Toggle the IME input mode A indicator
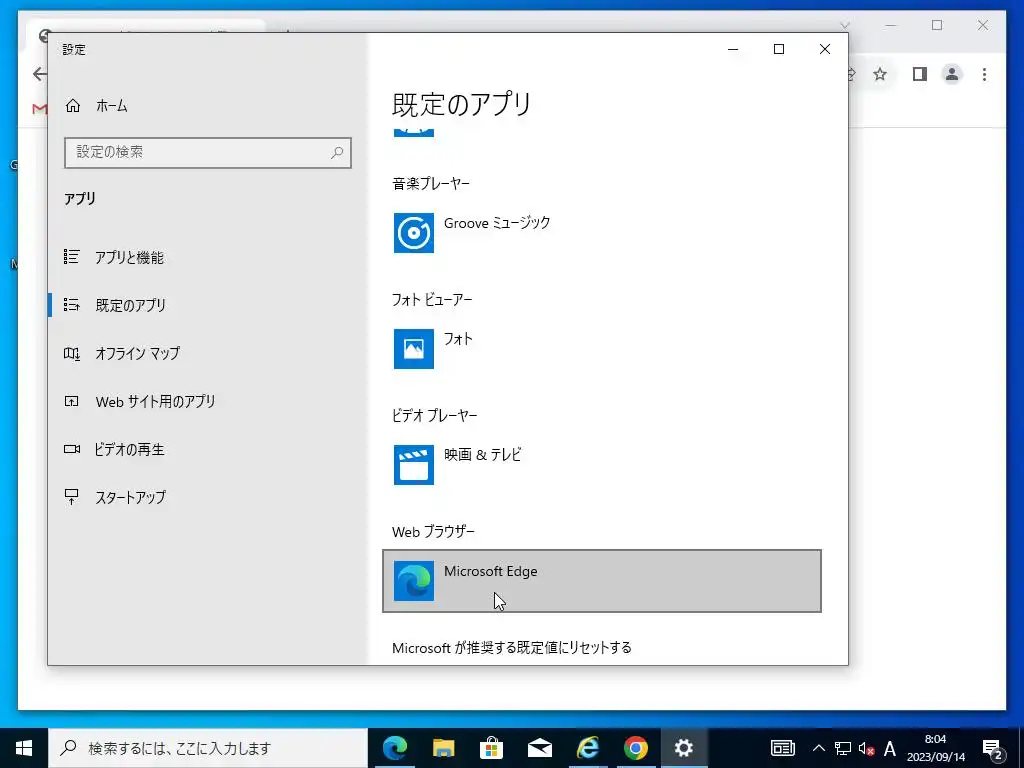The width and height of the screenshot is (1024, 768). [x=889, y=748]
